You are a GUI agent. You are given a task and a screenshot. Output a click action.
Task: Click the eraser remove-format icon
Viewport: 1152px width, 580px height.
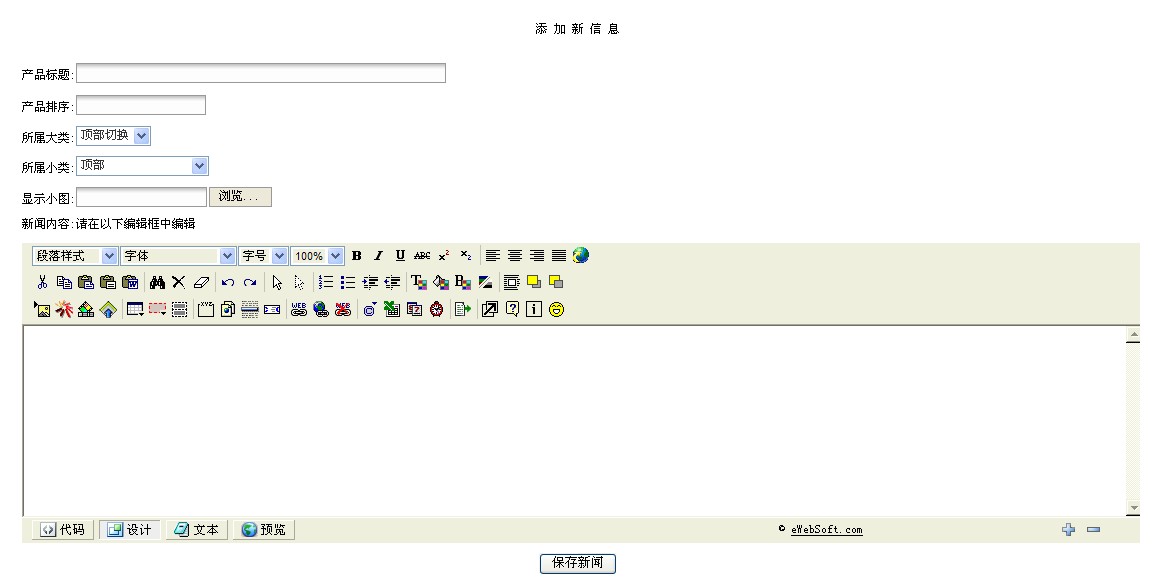point(201,282)
